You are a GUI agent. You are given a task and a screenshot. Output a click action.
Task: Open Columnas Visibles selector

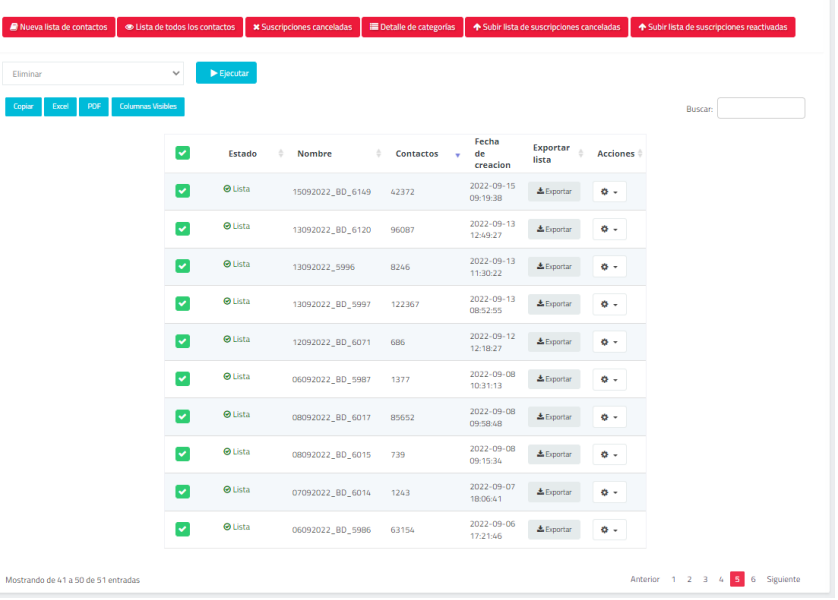pos(148,106)
